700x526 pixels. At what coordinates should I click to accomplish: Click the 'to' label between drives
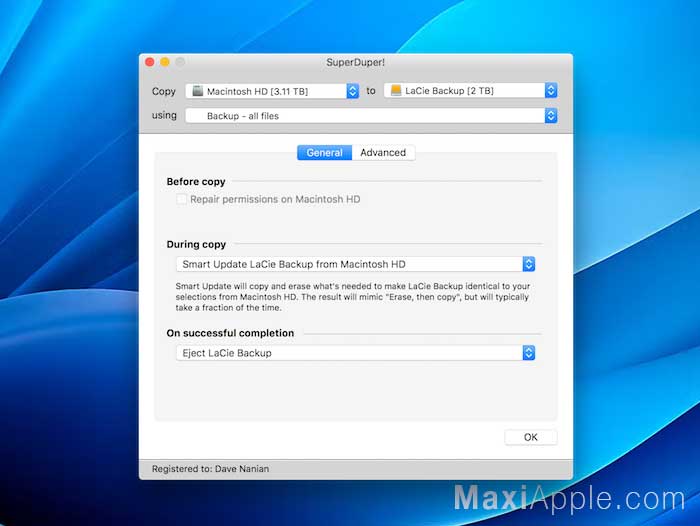tap(371, 91)
